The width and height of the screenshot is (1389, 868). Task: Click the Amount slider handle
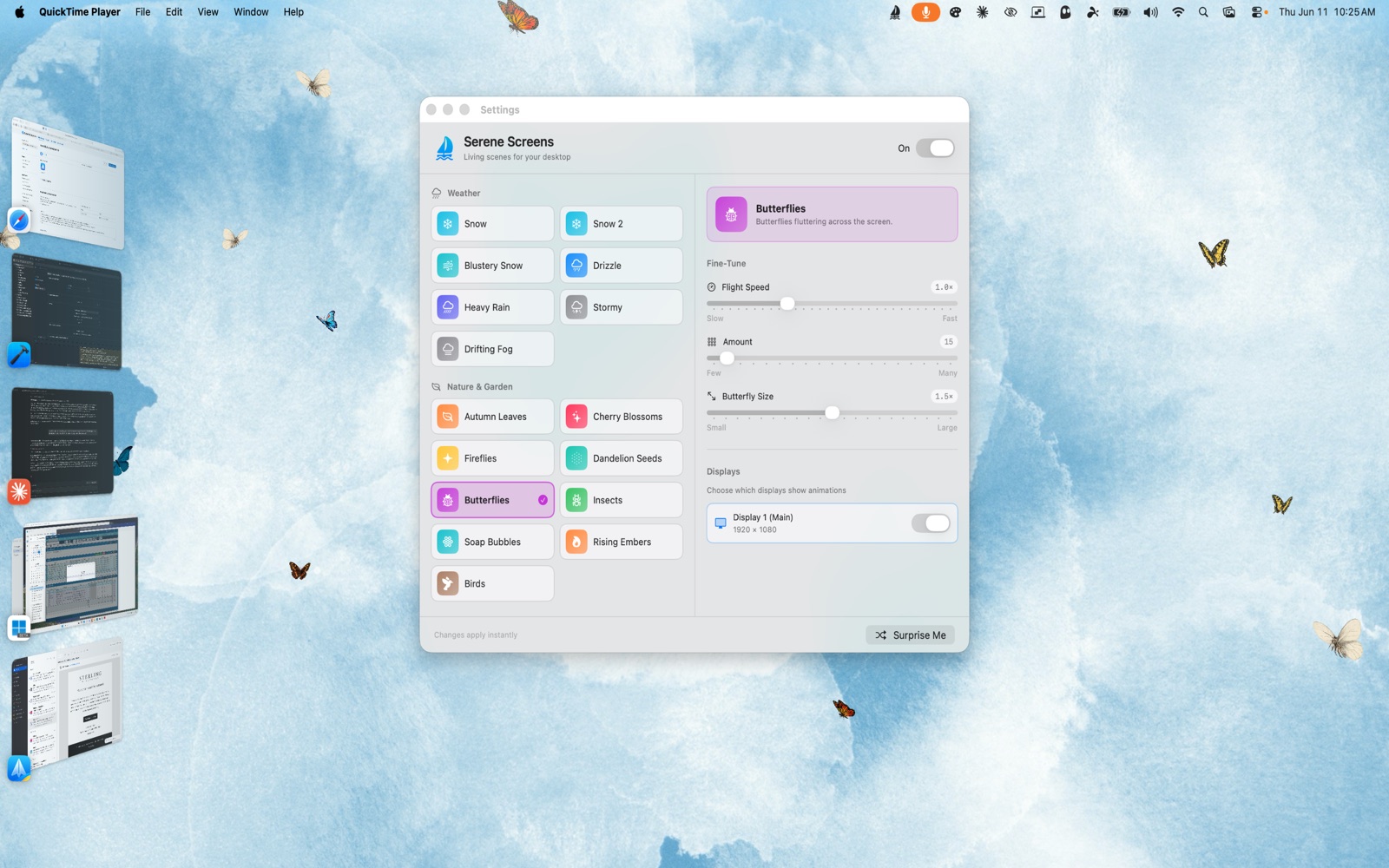click(727, 358)
